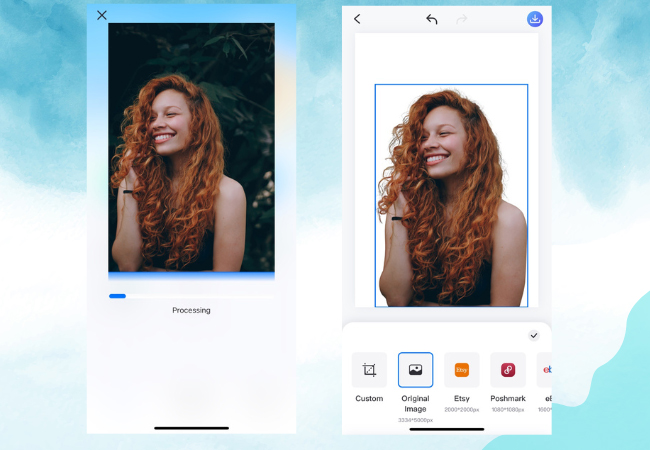Tap the Processing status text
The image size is (650, 450).
[x=191, y=311]
